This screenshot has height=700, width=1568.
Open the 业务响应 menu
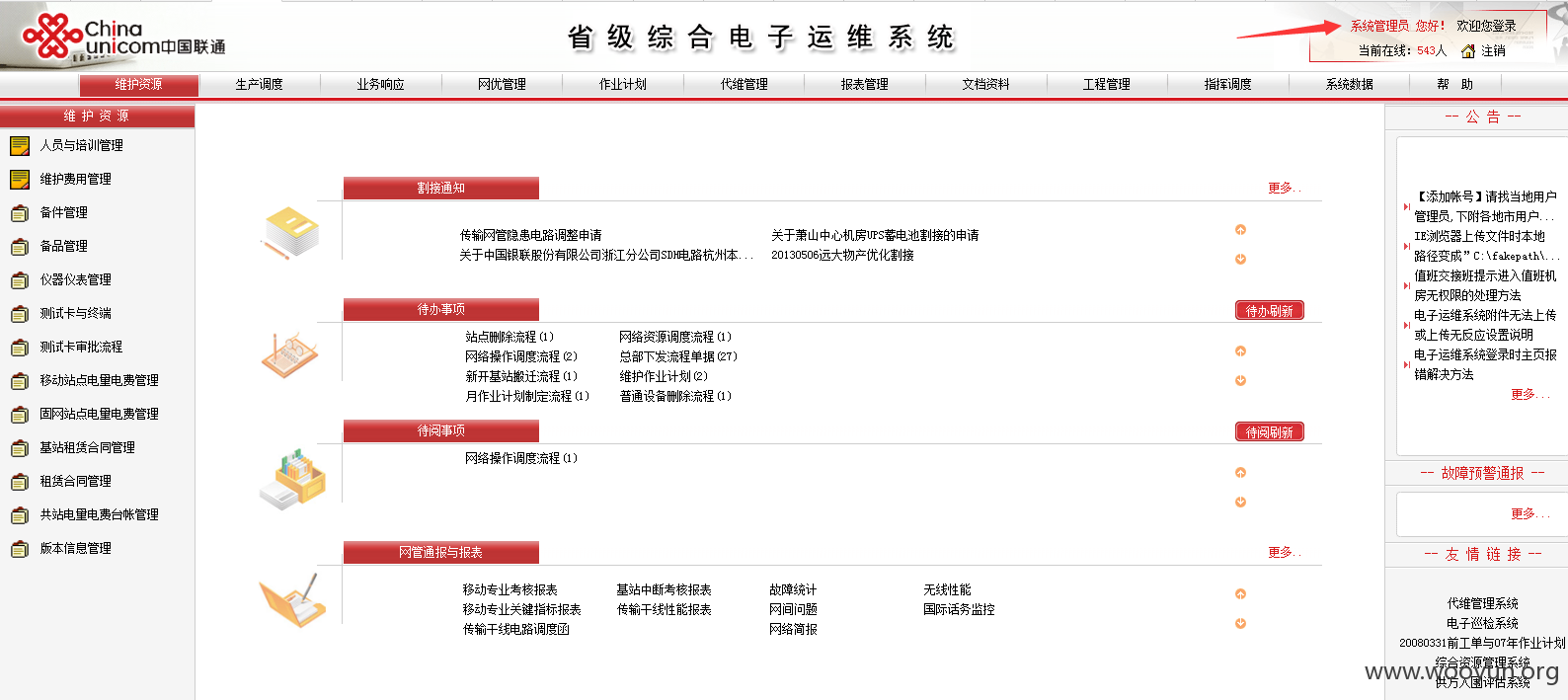[381, 85]
